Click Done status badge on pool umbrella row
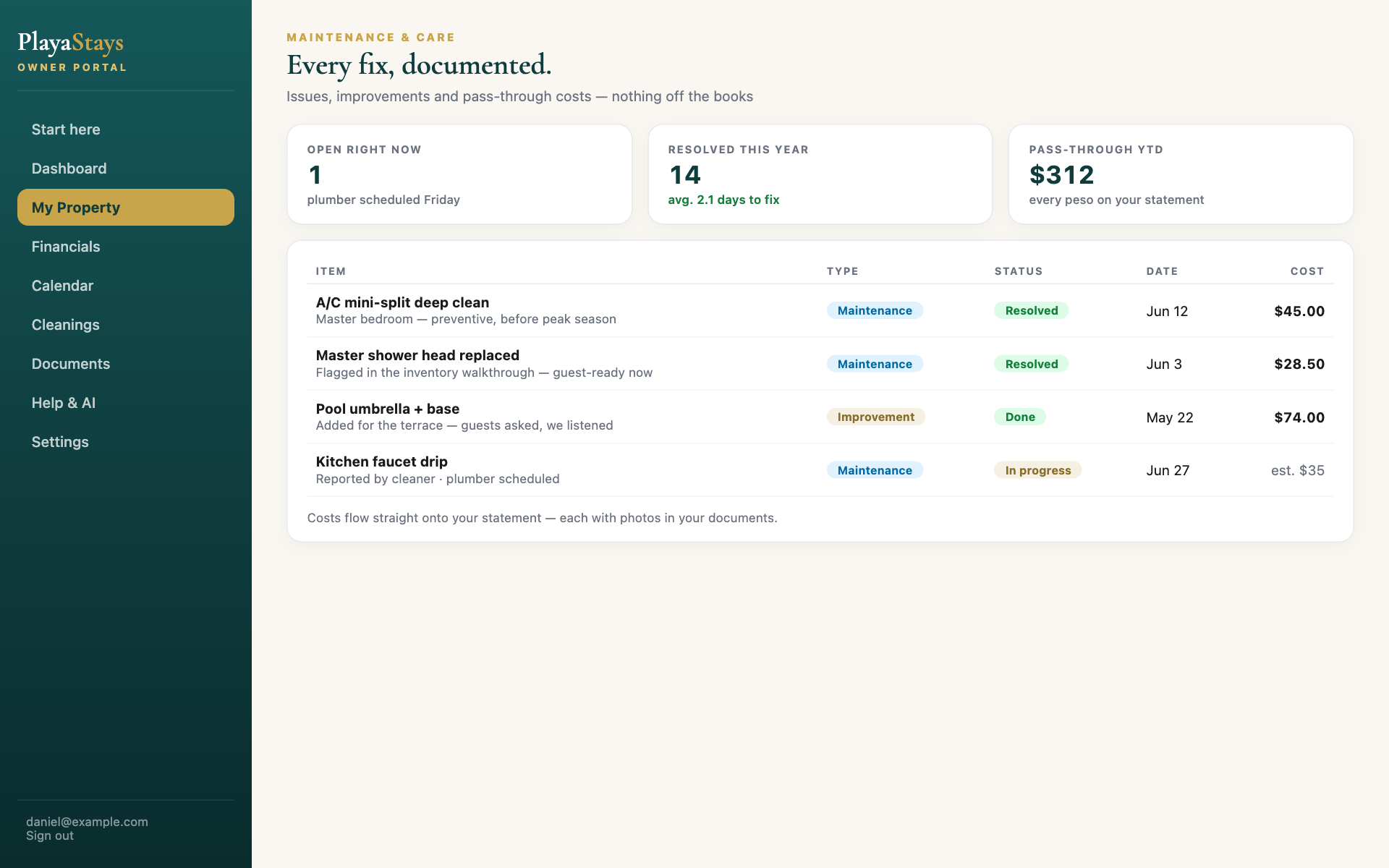The image size is (1389, 868). (1020, 417)
